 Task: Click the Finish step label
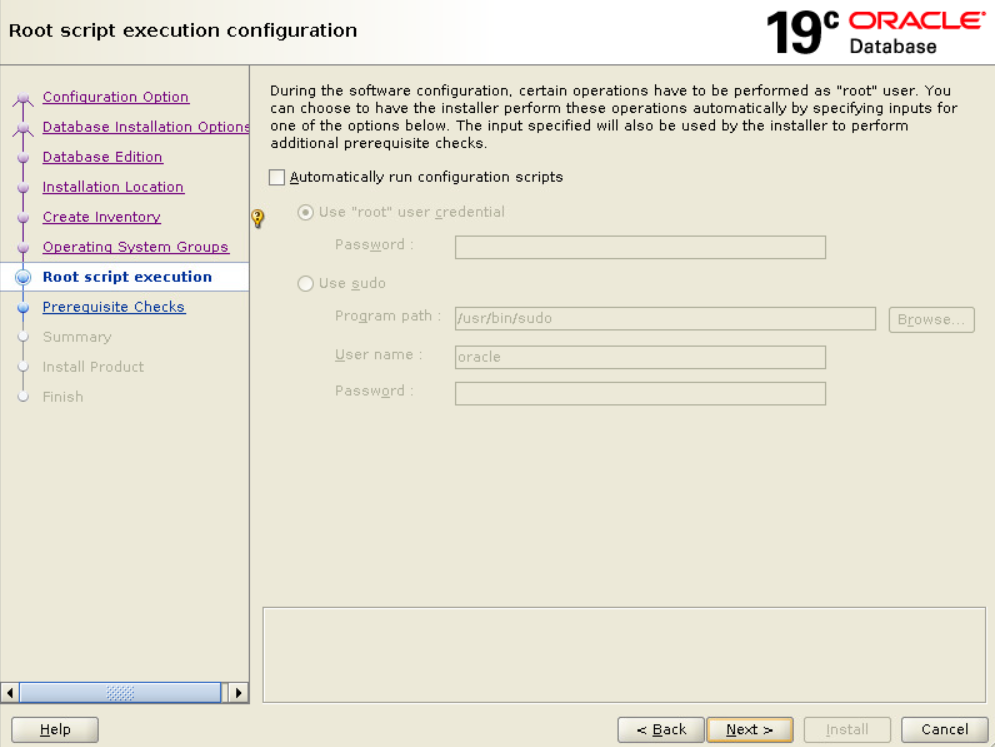coord(63,397)
